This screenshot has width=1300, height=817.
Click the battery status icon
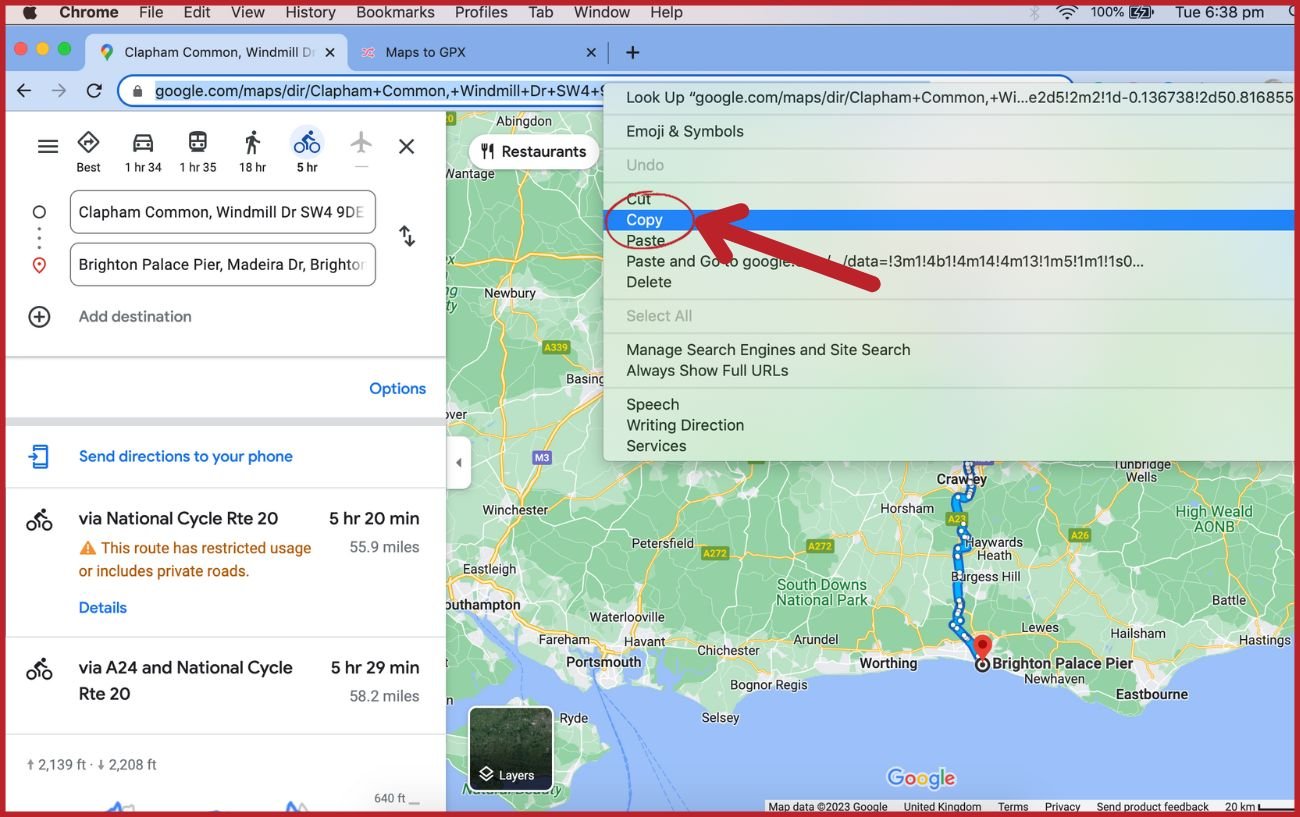pos(1141,12)
